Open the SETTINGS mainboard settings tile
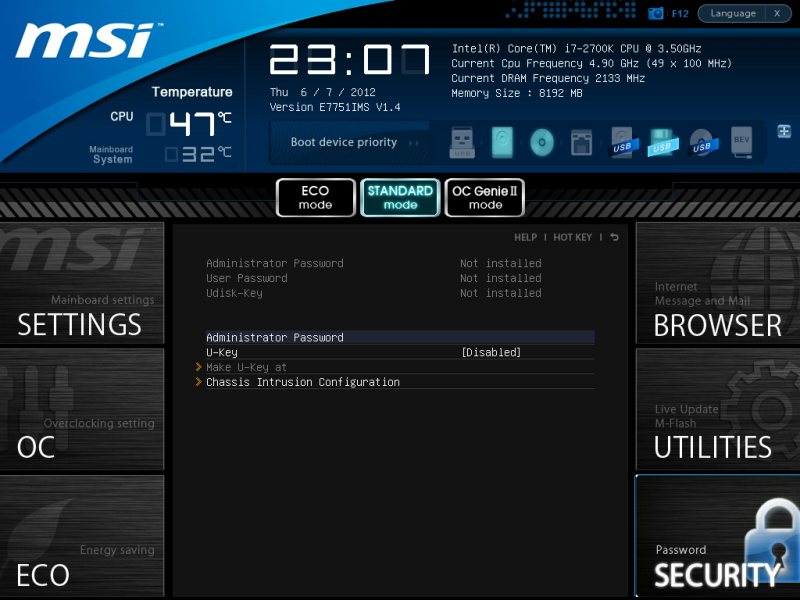Image resolution: width=800 pixels, height=600 pixels. point(82,283)
